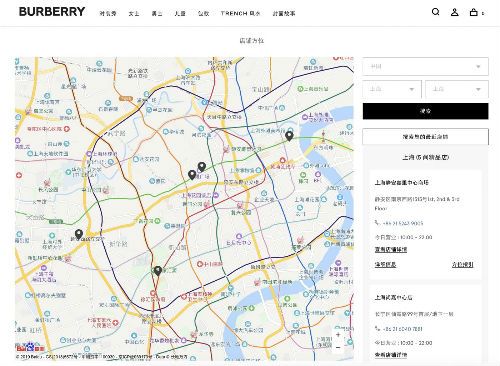Select the southern map pin at the bottom
500x366 pixels.
pyautogui.click(x=158, y=271)
